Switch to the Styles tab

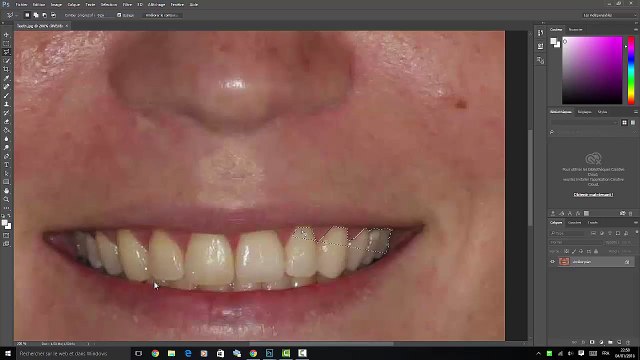pyautogui.click(x=602, y=112)
